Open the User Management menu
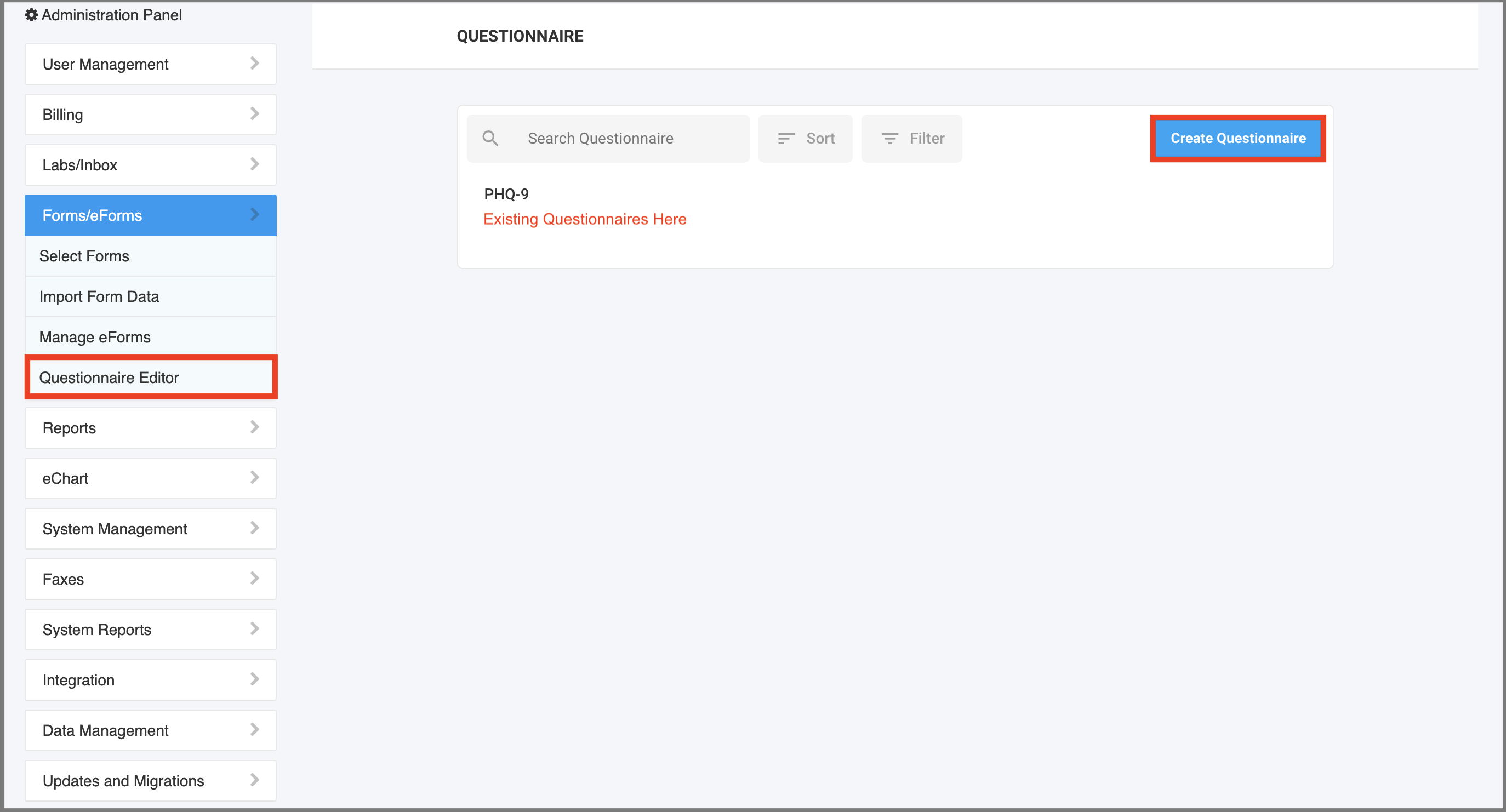1506x812 pixels. pyautogui.click(x=150, y=64)
